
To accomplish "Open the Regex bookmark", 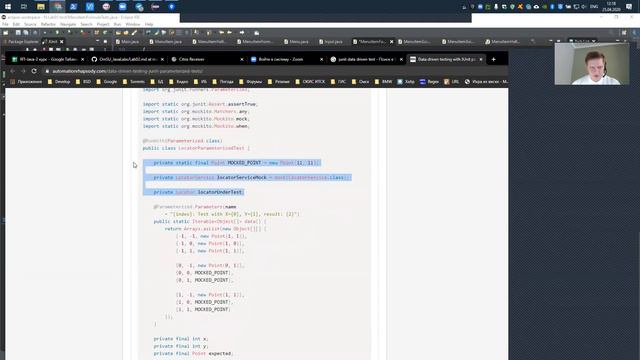I will pos(429,82).
